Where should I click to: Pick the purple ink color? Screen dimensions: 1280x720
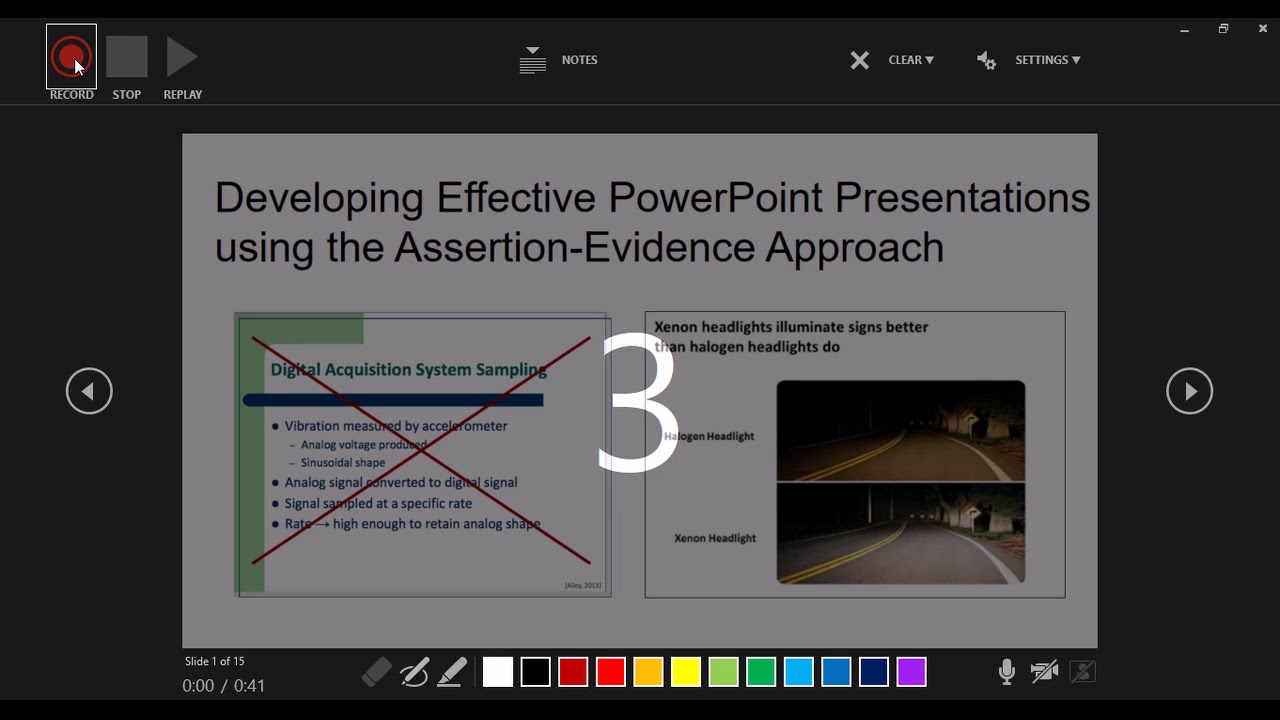[x=911, y=672]
